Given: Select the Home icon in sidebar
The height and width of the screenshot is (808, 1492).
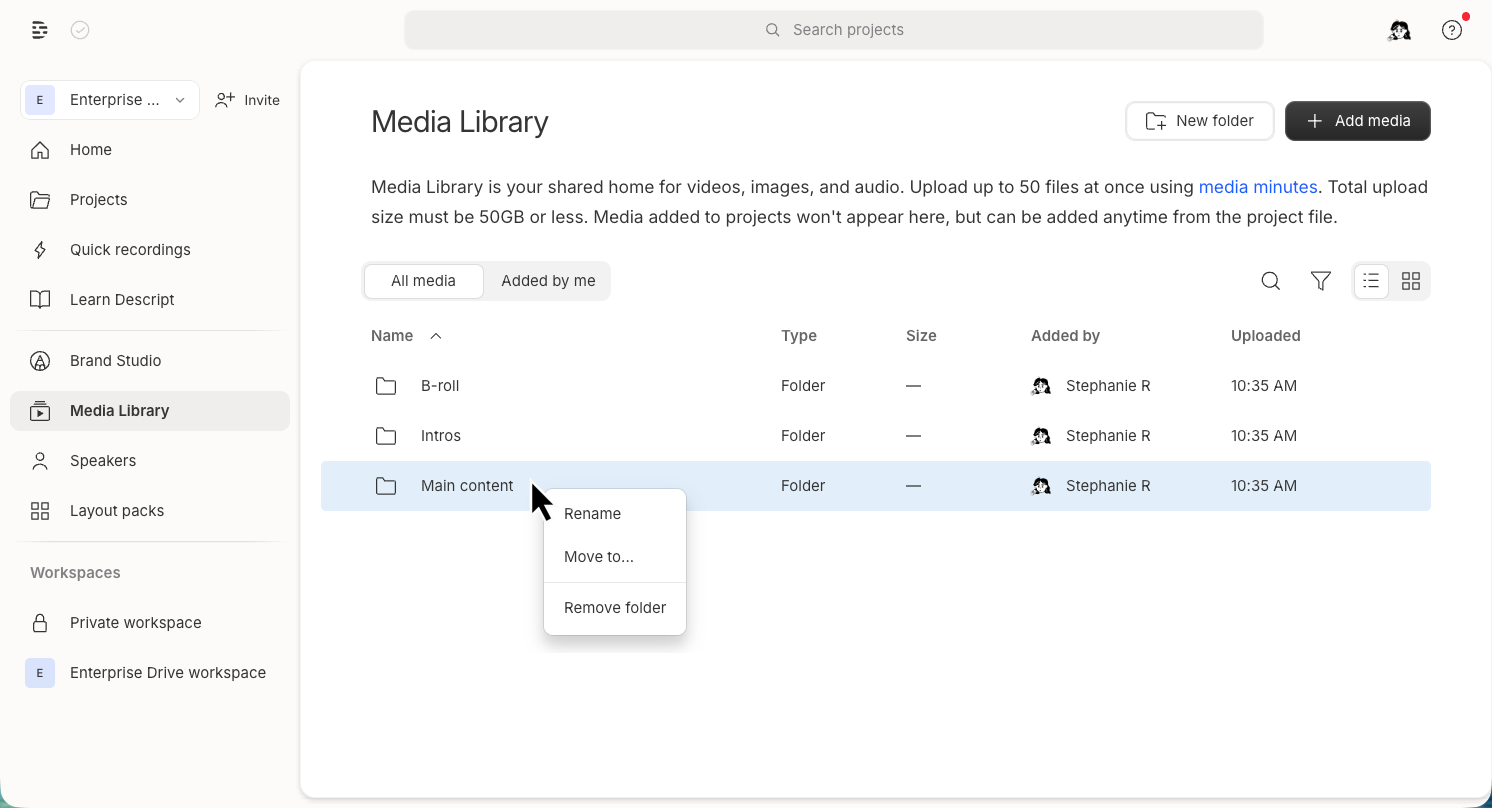Looking at the screenshot, I should tap(40, 149).
